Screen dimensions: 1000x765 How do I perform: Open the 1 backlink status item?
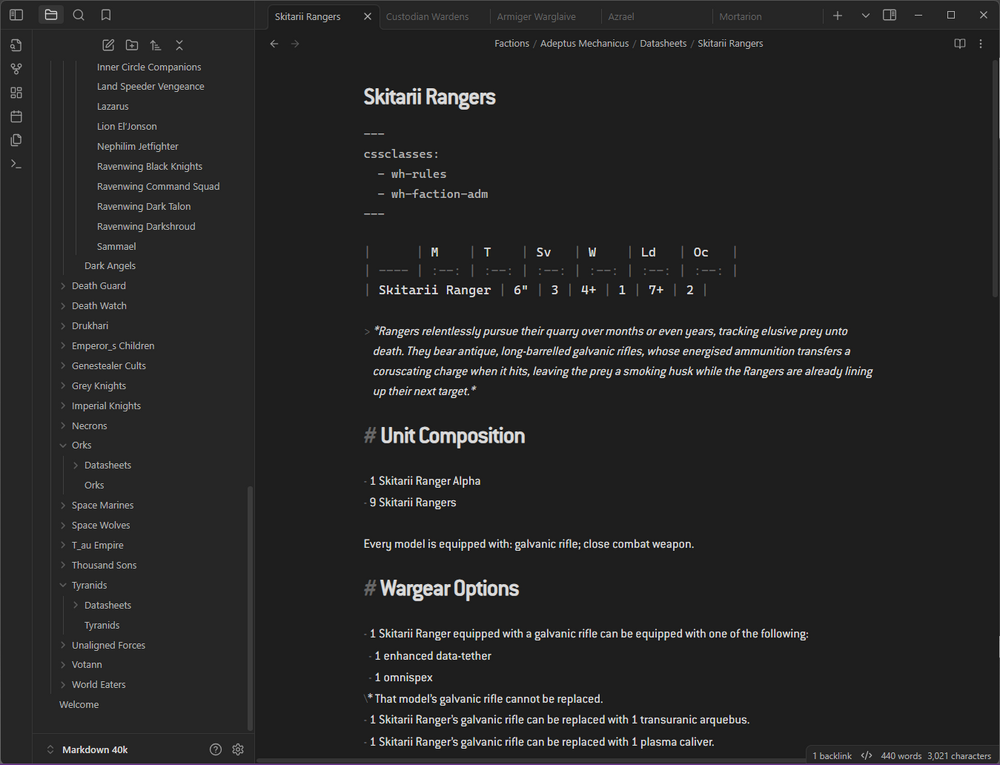click(x=832, y=755)
